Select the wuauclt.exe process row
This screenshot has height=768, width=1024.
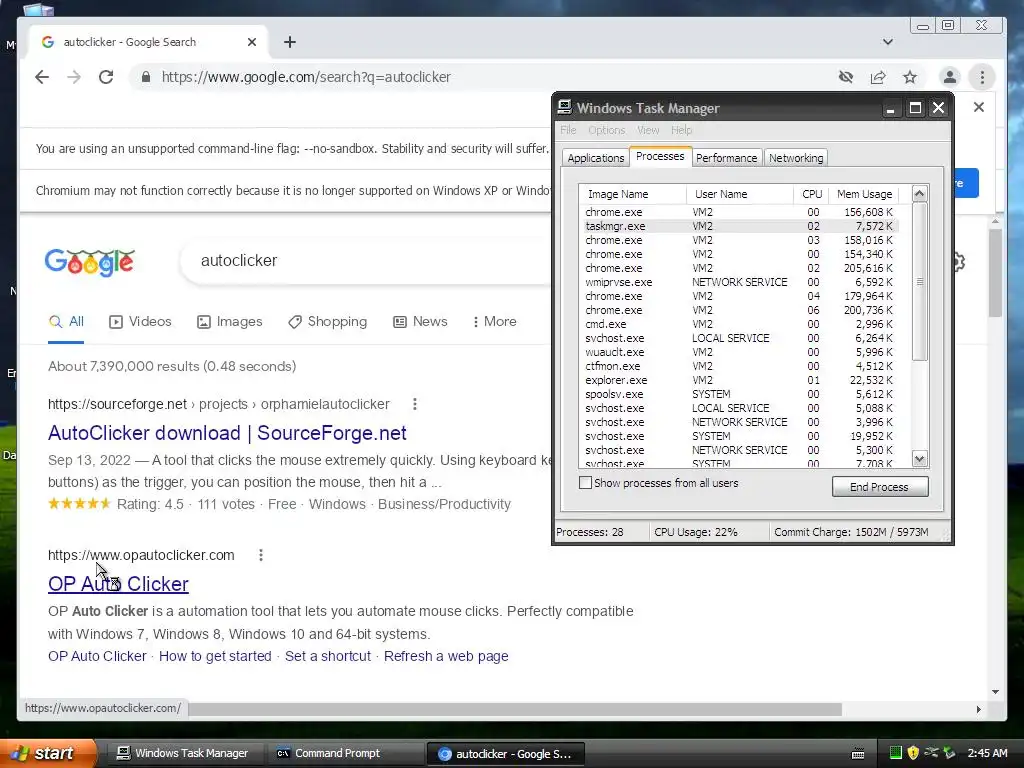739,352
